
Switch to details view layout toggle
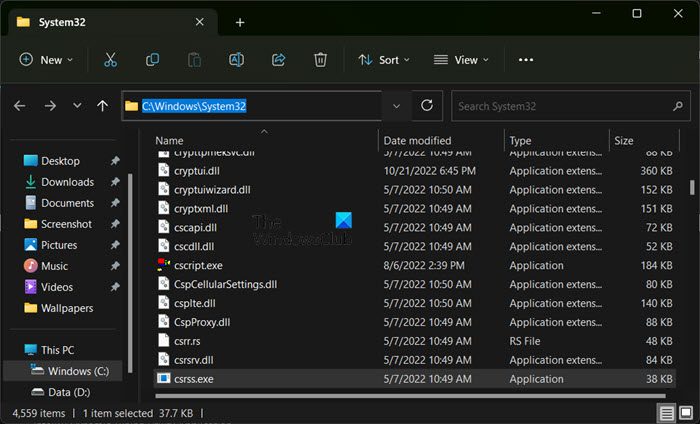[x=666, y=413]
